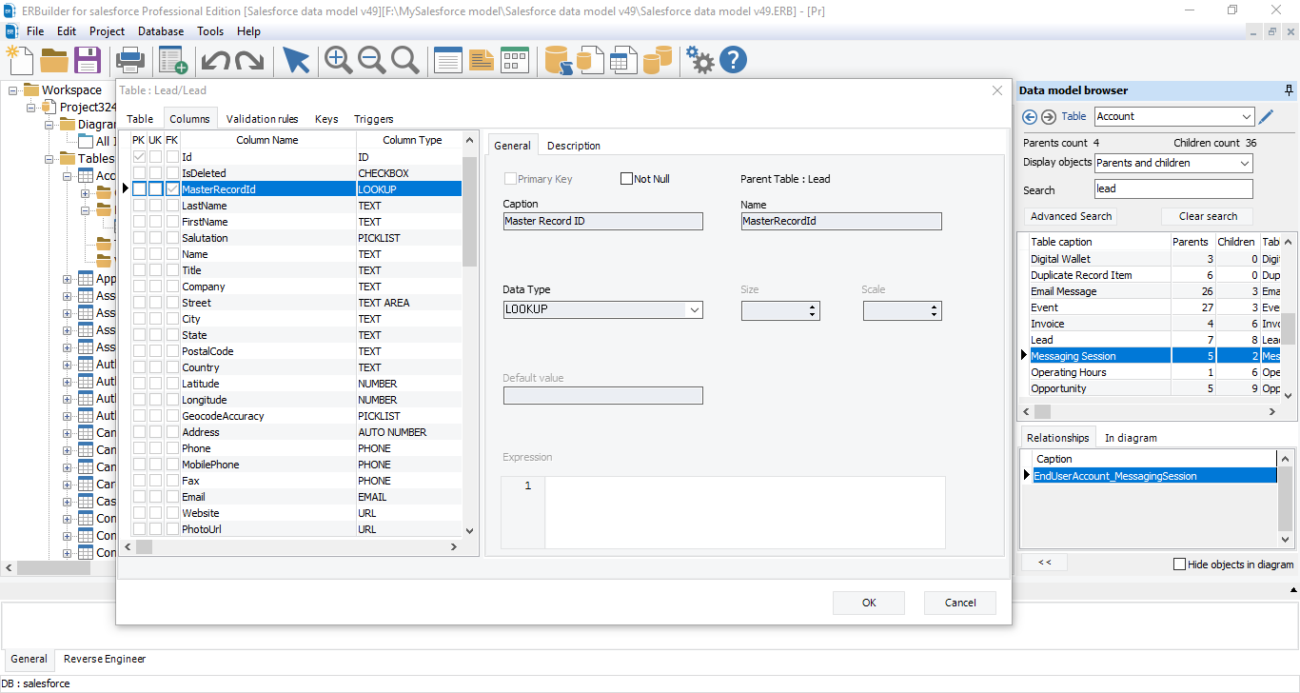Click the database with document icon
The width and height of the screenshot is (1300, 693).
coord(591,60)
